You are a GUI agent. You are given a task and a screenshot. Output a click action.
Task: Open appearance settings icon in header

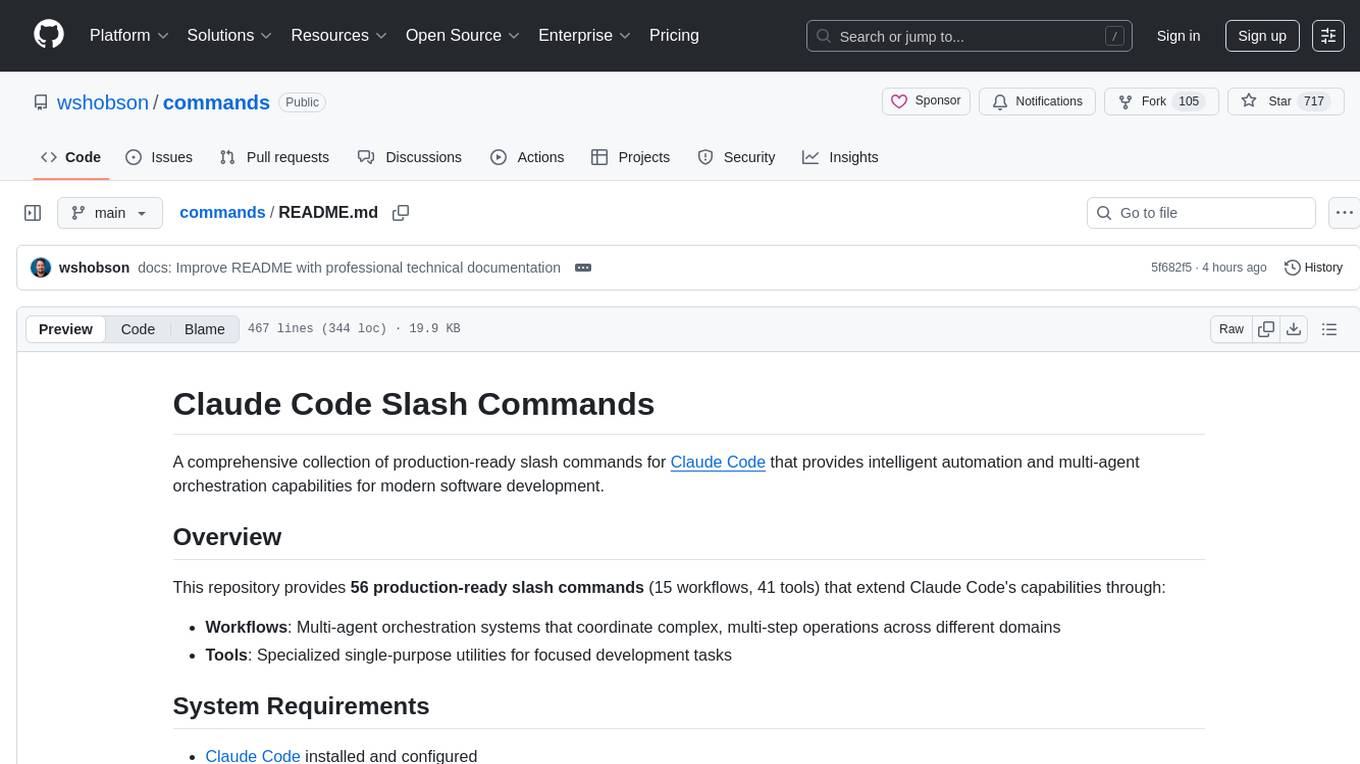click(x=1328, y=36)
